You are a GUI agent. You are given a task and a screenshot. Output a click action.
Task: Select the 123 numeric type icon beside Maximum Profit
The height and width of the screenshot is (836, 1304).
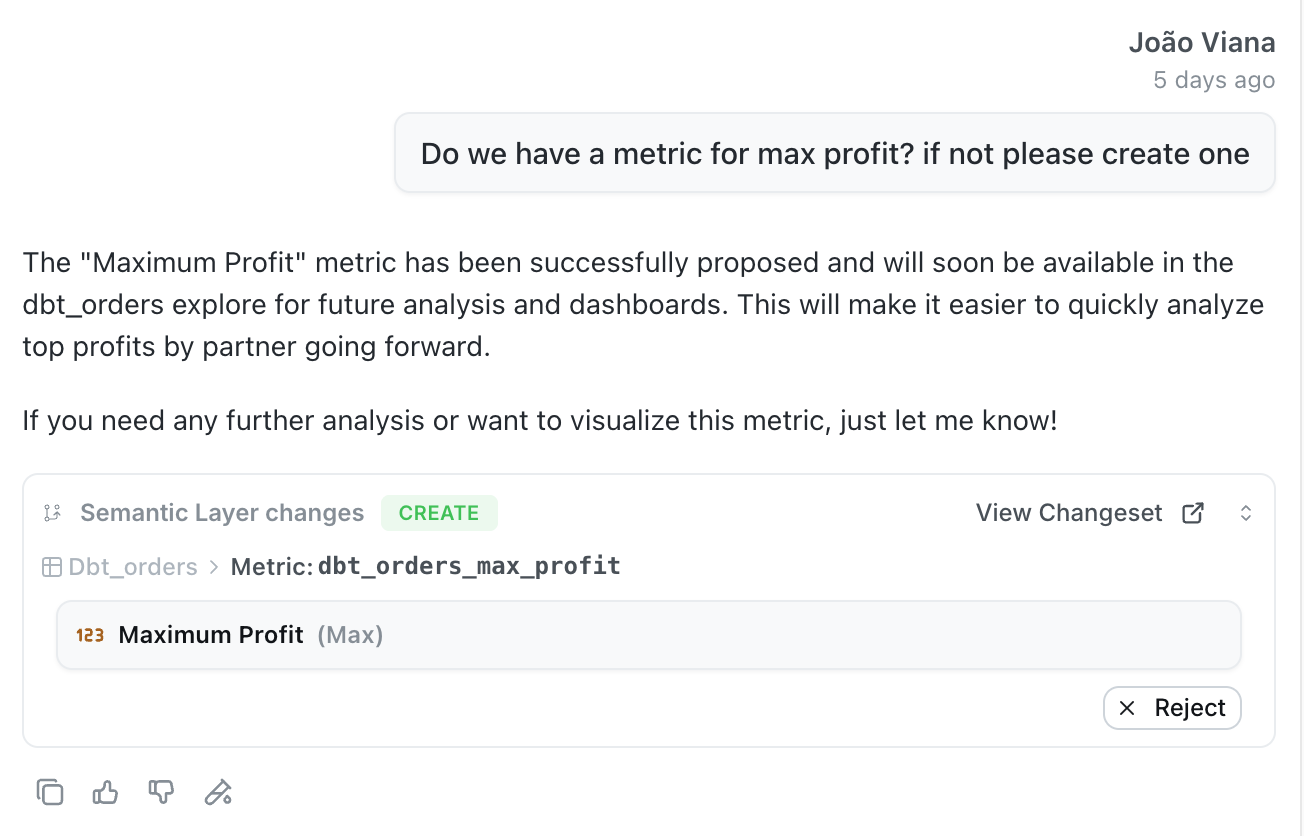click(x=88, y=634)
